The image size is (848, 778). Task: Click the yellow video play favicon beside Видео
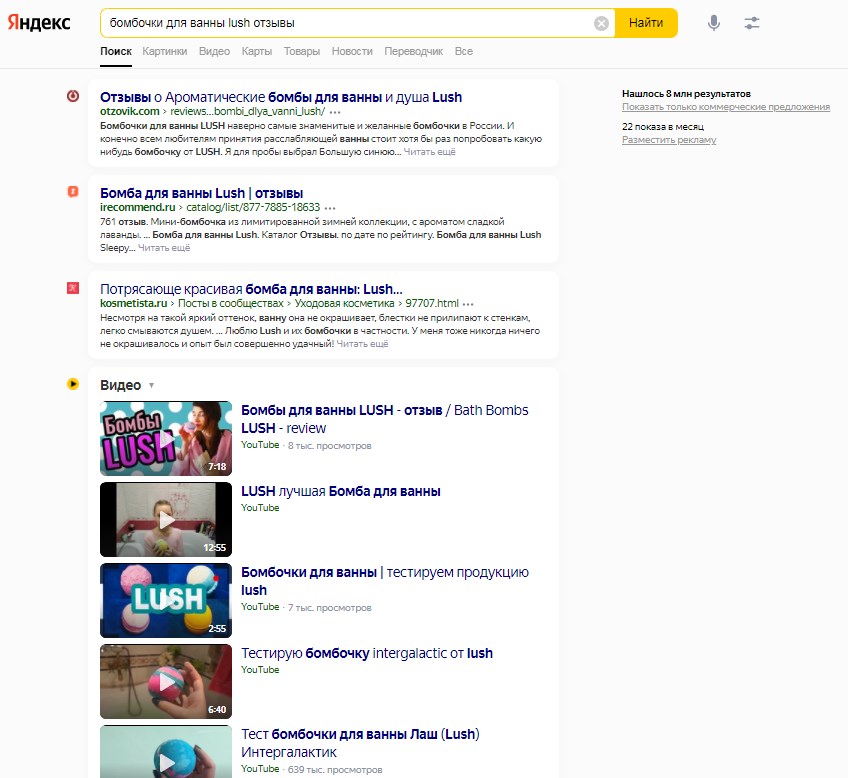coord(73,384)
